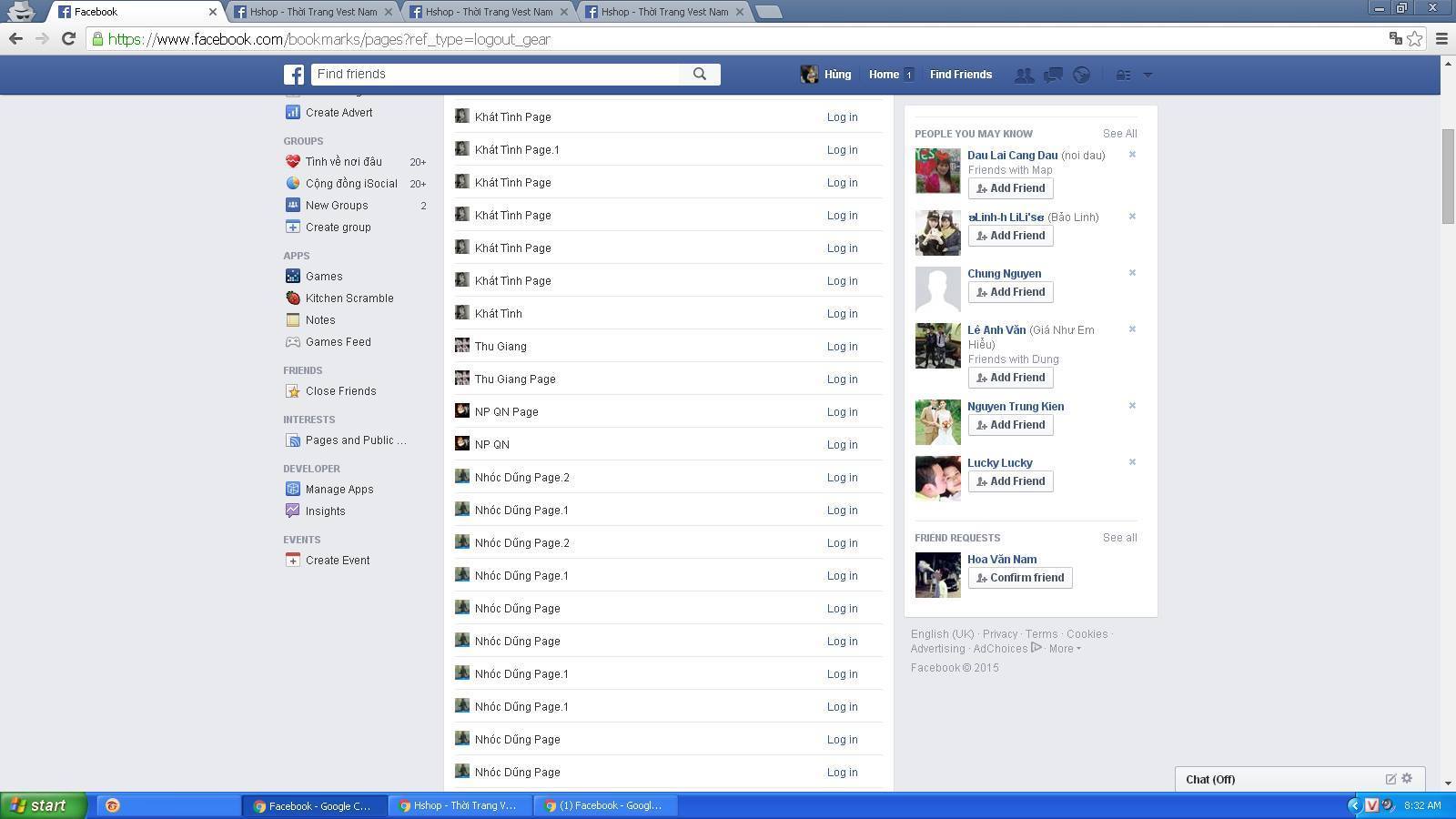Image resolution: width=1456 pixels, height=819 pixels.
Task: Click the Facebook logo icon in header
Action: pos(293,75)
